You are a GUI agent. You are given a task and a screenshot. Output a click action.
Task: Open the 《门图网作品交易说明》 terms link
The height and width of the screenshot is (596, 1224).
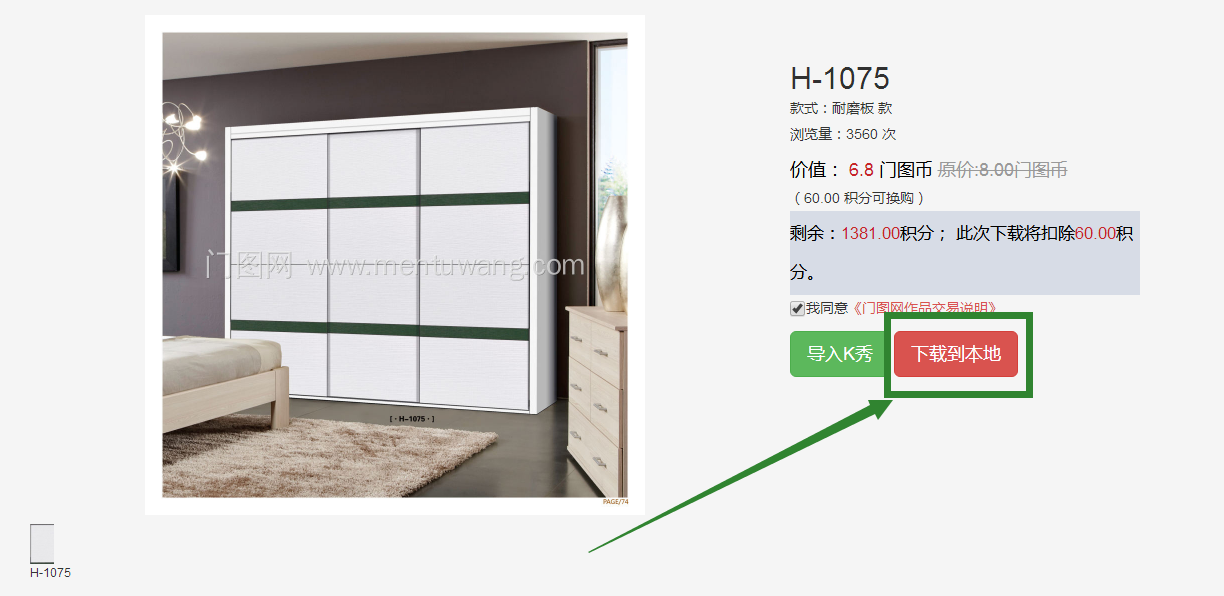coord(924,308)
